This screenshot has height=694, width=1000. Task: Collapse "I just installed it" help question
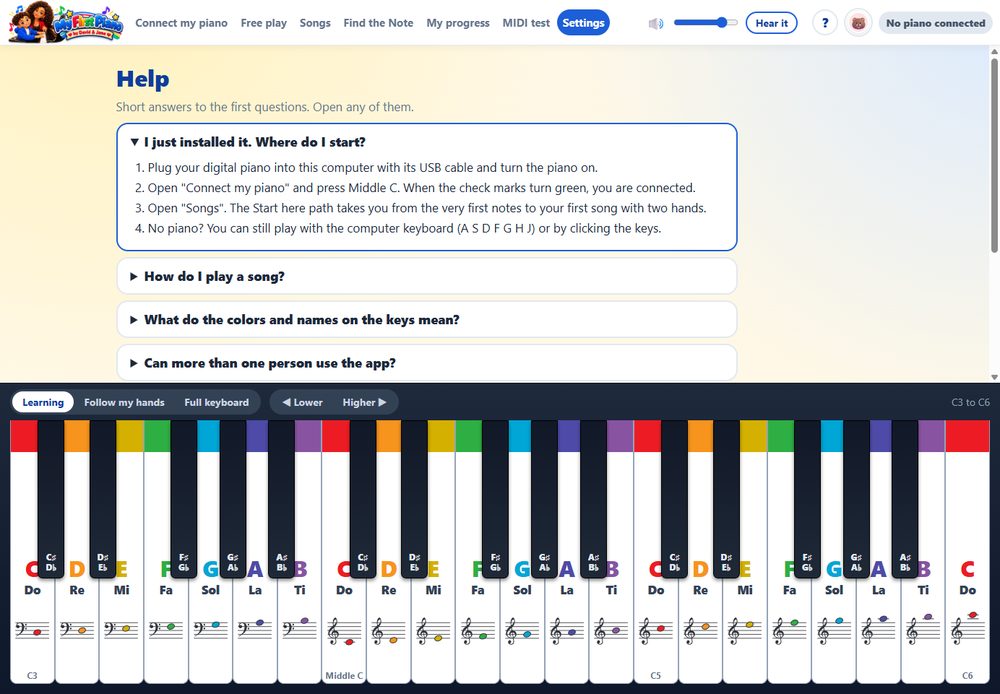tap(427, 142)
